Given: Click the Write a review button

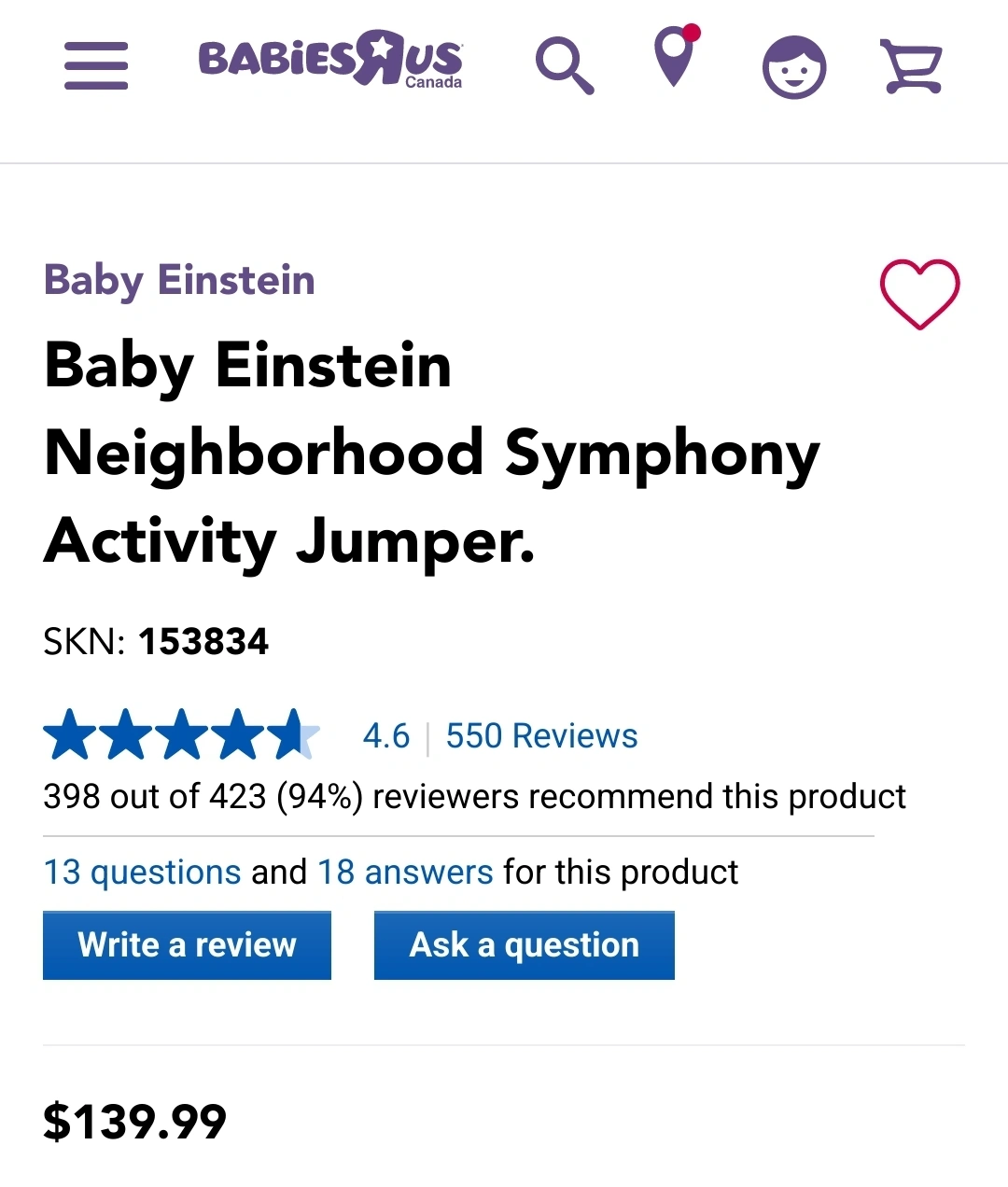Looking at the screenshot, I should pos(187,945).
